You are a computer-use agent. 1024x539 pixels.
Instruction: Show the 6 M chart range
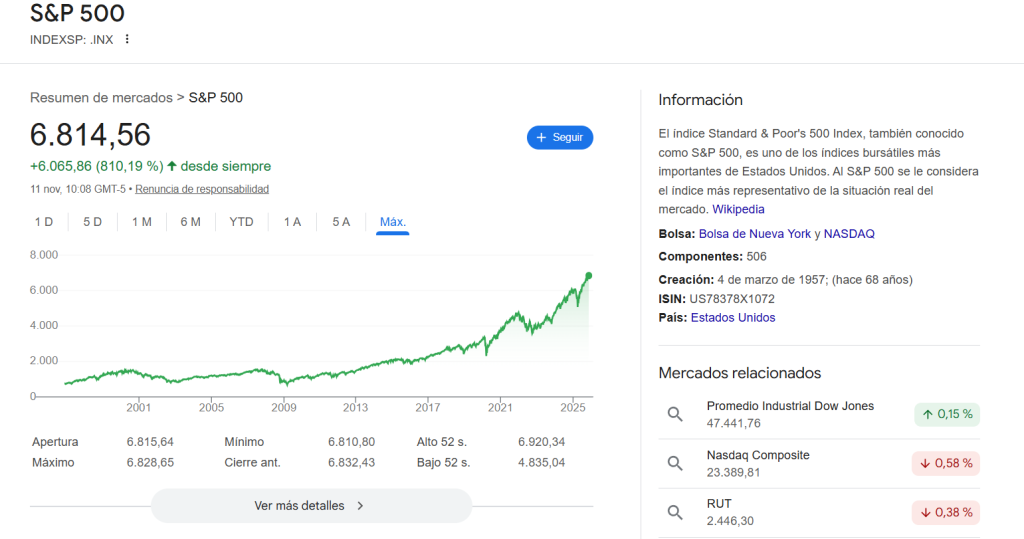click(191, 222)
